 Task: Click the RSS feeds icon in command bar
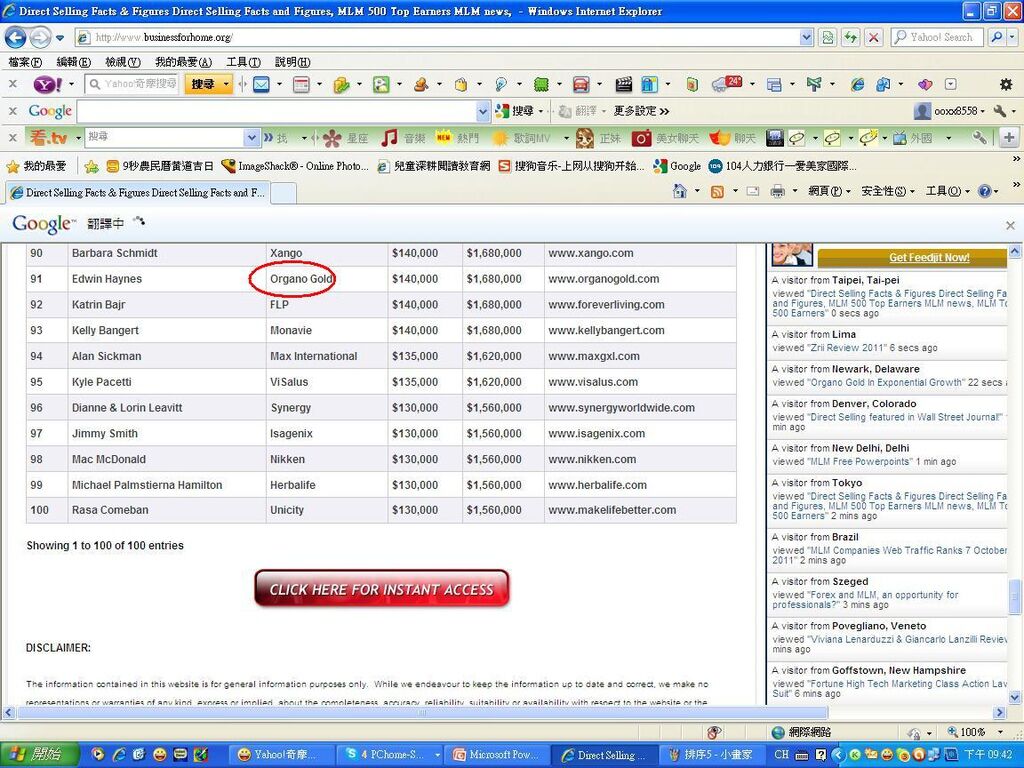717,191
